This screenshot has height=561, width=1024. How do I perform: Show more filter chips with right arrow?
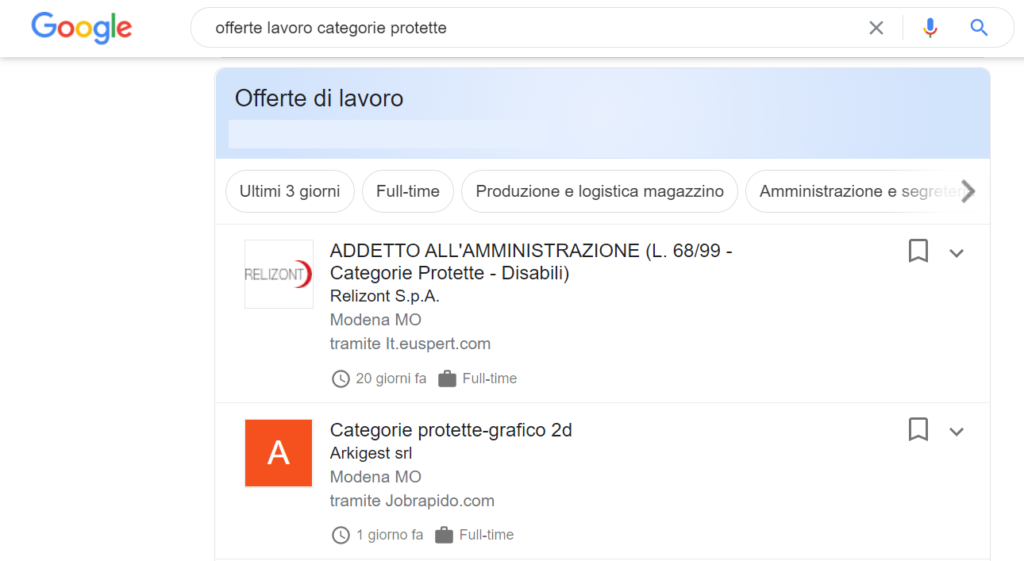(x=968, y=191)
